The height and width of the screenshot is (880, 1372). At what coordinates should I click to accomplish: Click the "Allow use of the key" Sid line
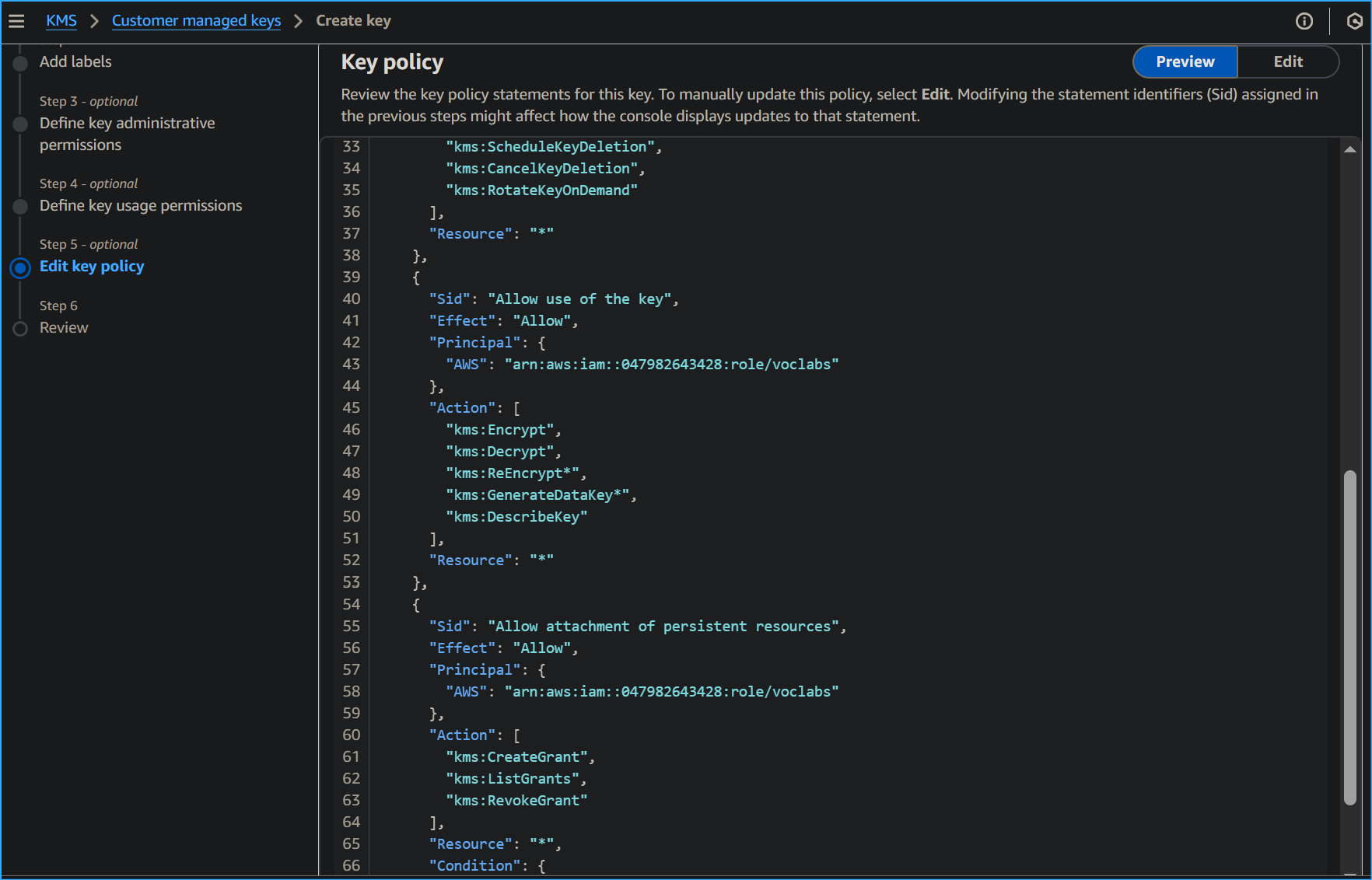(x=553, y=299)
